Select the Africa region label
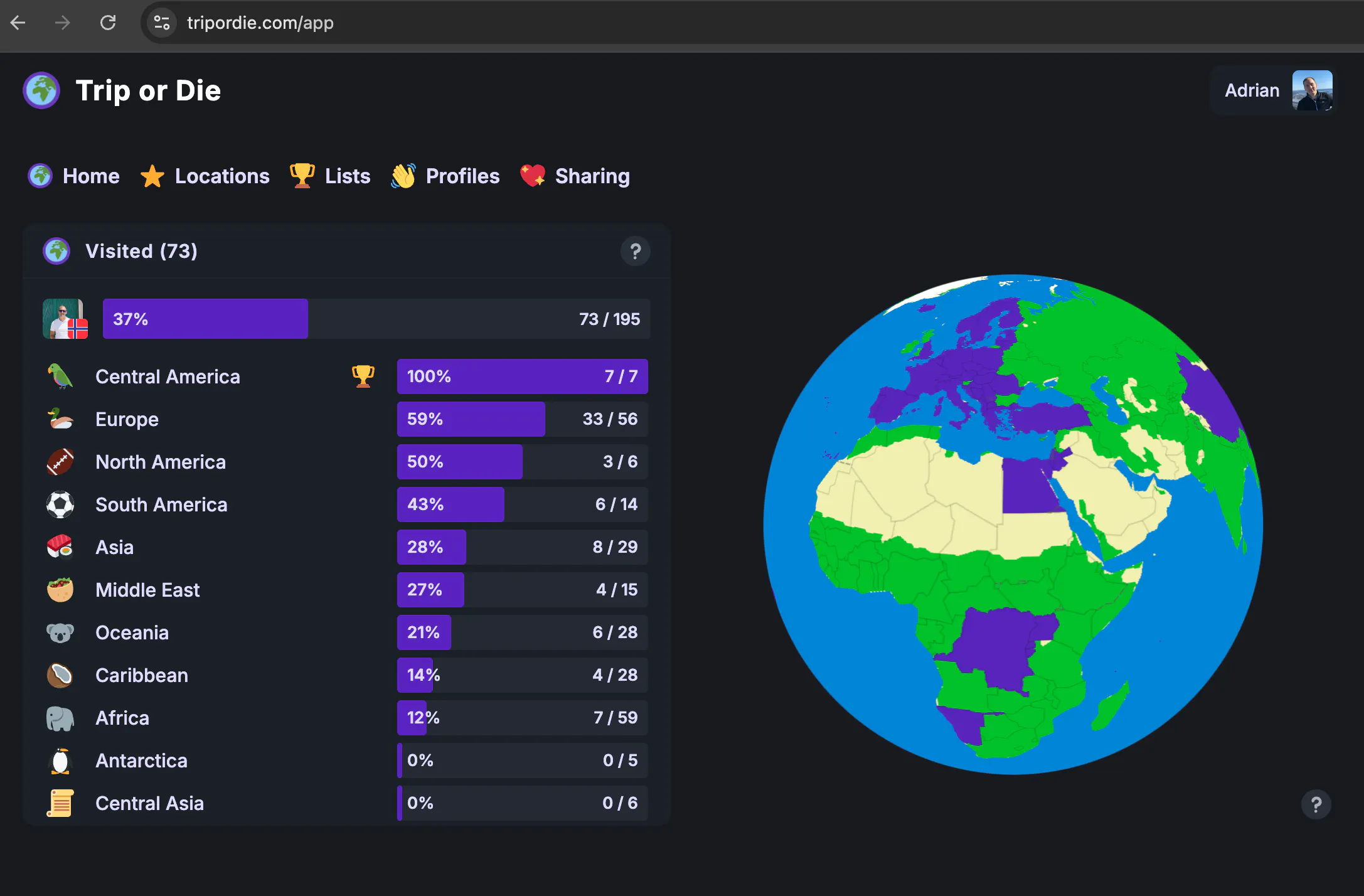Screen dimensions: 1364x896 click(122, 718)
